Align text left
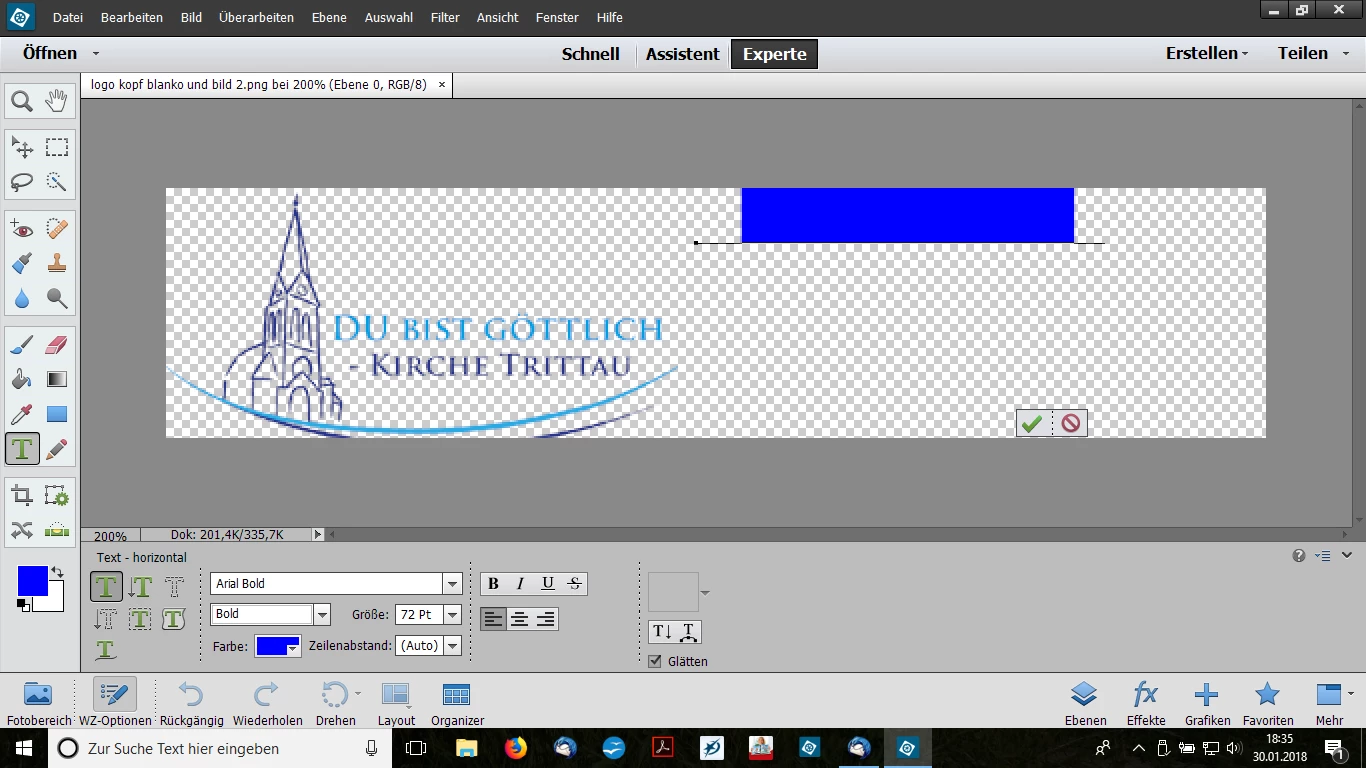Screen dimensions: 1366x768 point(494,619)
